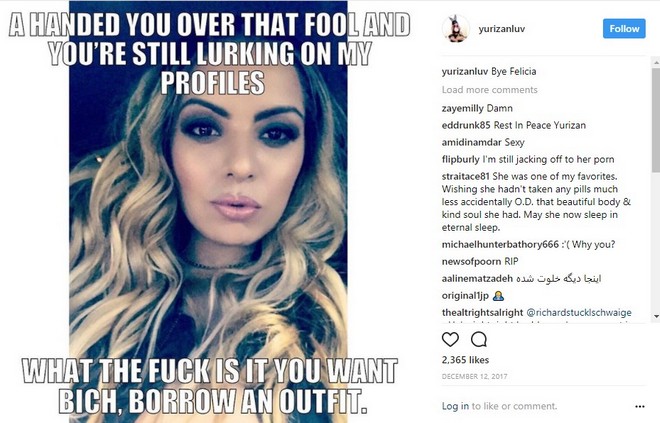This screenshot has height=423, width=660.
Task: Click the scrollbar down arrow
Action: (656, 317)
